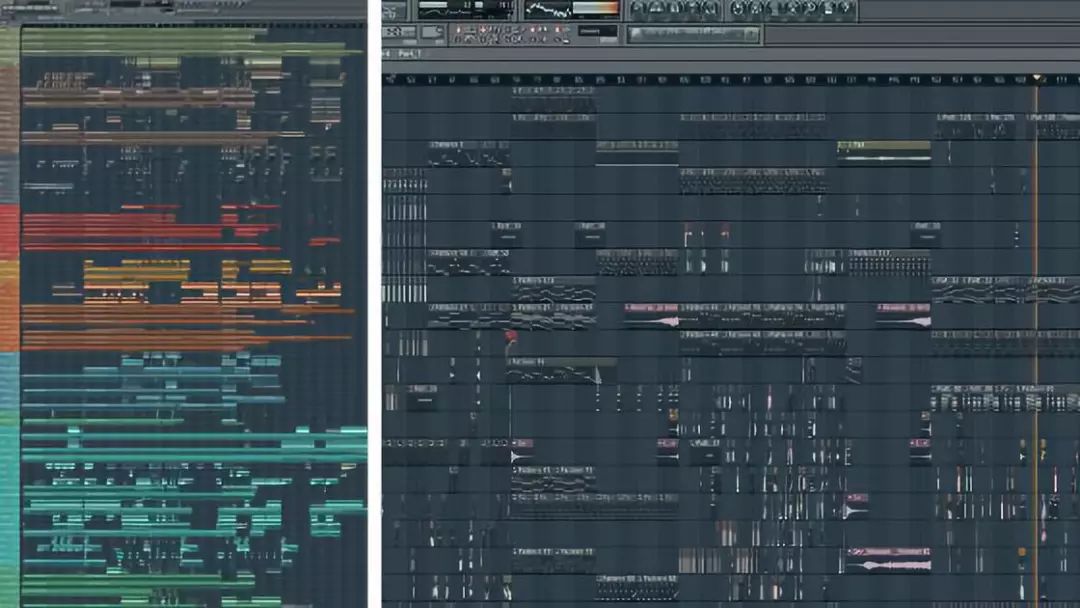Click the orange track group header in left window

click(10, 315)
